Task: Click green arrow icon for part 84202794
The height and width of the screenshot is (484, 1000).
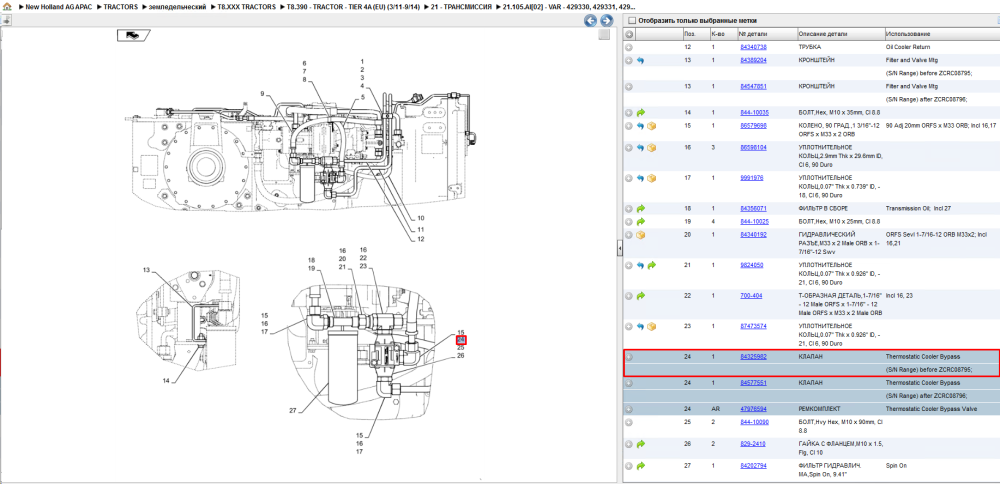Action: 640,466
